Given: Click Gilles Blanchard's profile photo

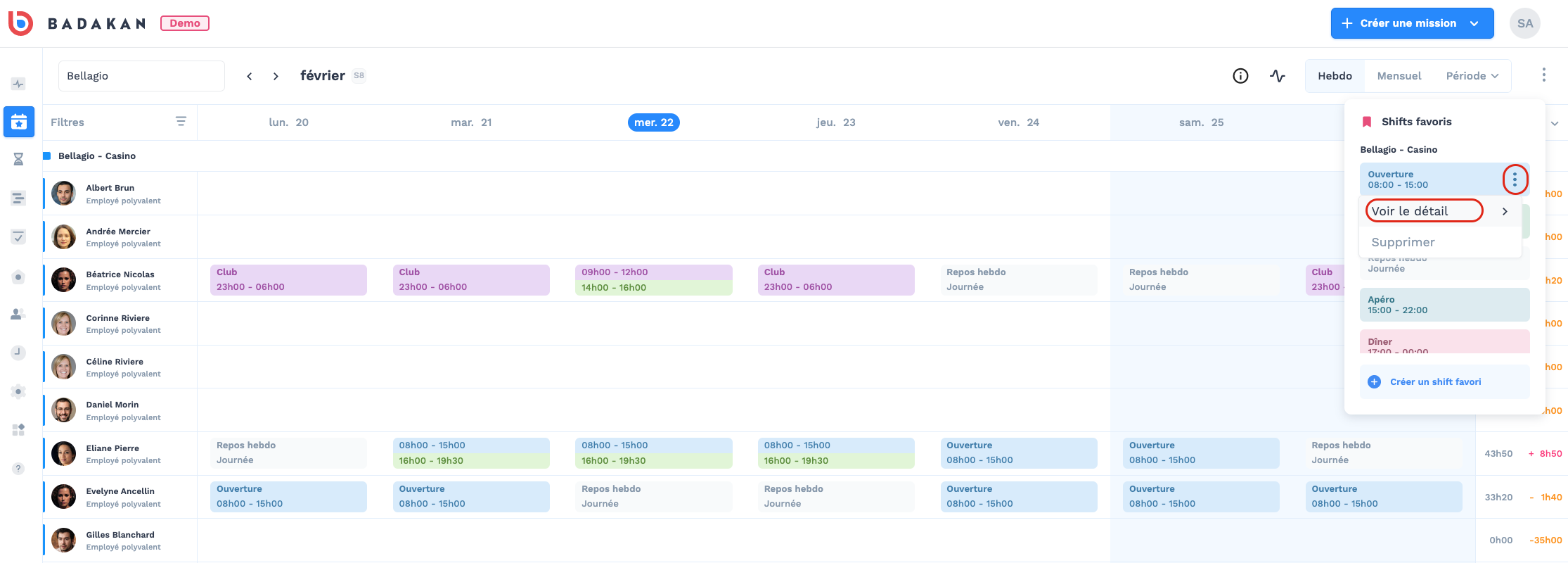Looking at the screenshot, I should 64,540.
